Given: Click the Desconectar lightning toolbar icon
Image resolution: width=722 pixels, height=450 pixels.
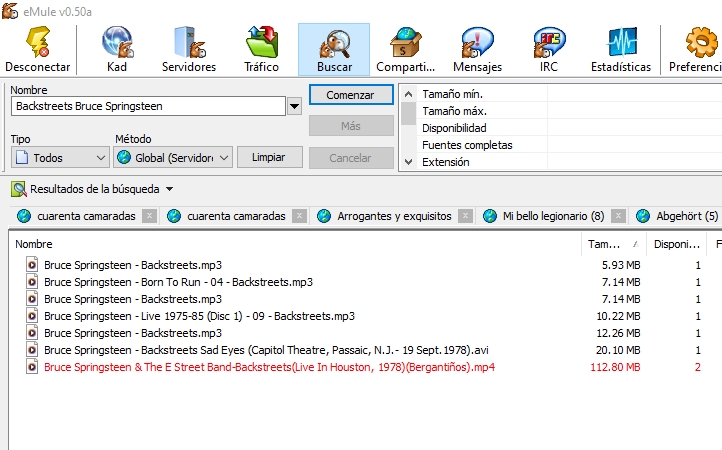Looking at the screenshot, I should pyautogui.click(x=38, y=42).
